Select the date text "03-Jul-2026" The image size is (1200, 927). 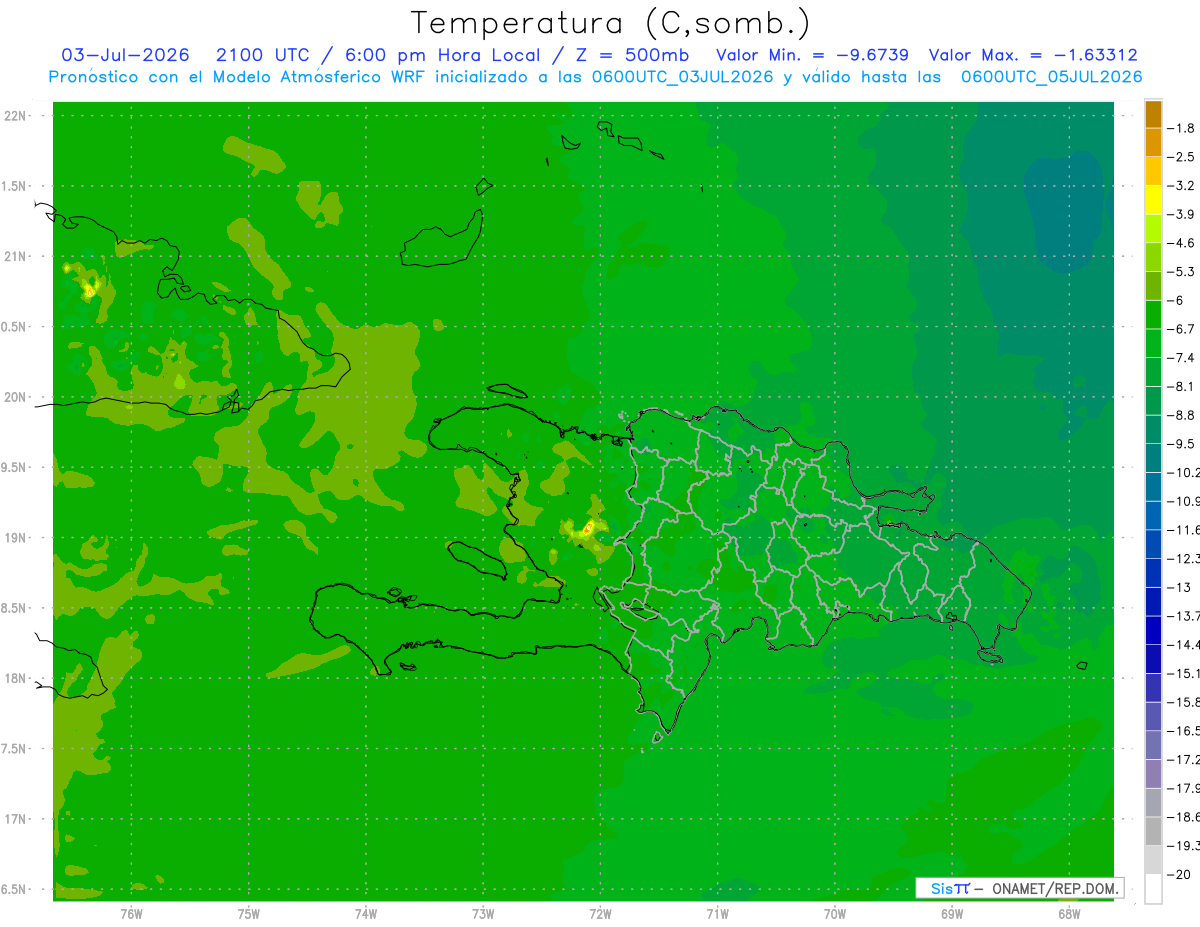tap(126, 55)
